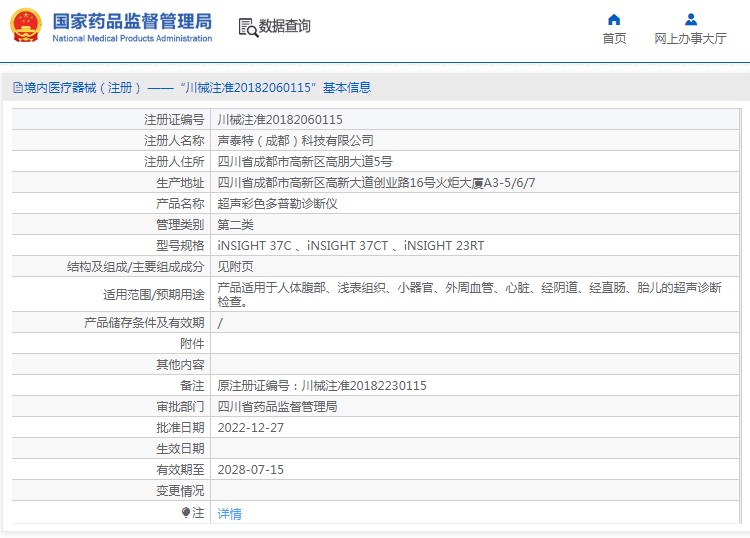Click the 结构及组成/主要组成成分 label

point(135,266)
